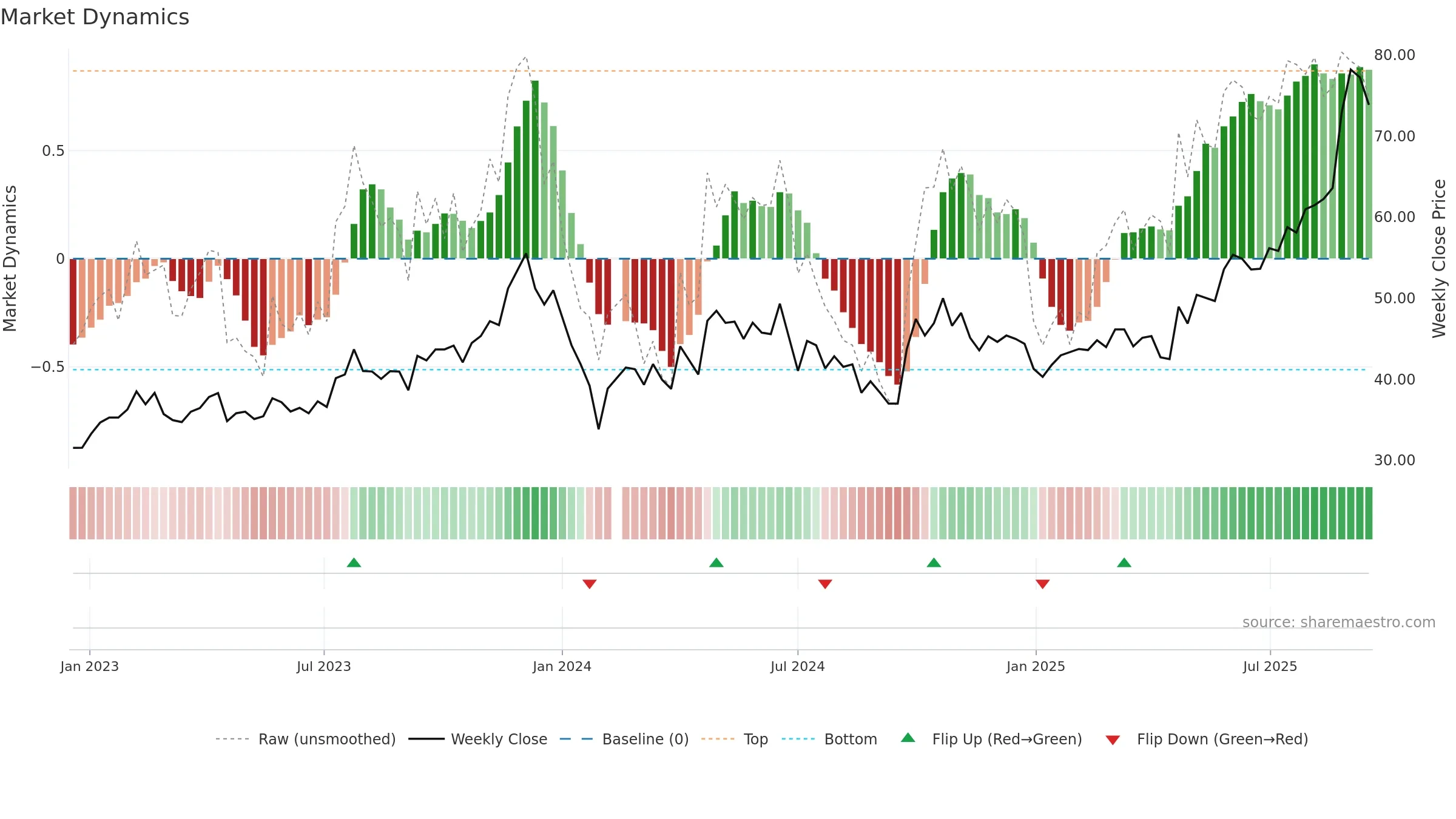Toggle the Bottom legend entry

[x=829, y=739]
